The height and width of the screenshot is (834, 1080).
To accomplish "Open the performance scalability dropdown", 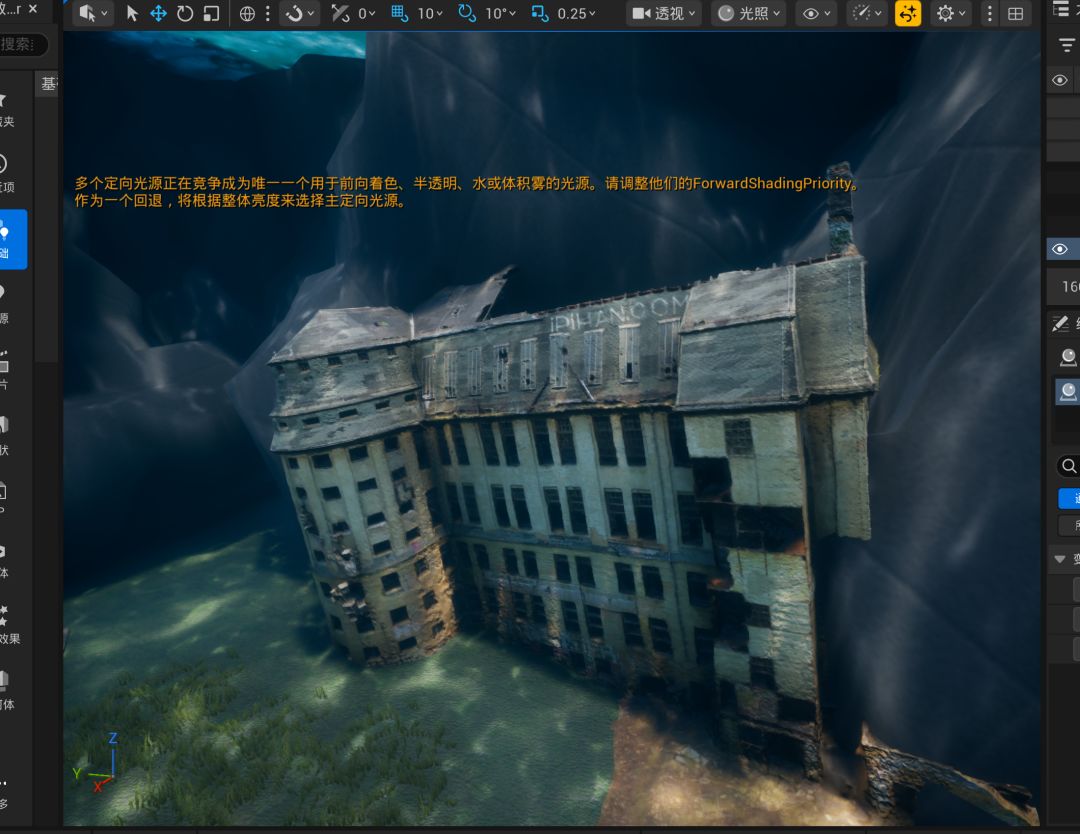I will tap(866, 13).
